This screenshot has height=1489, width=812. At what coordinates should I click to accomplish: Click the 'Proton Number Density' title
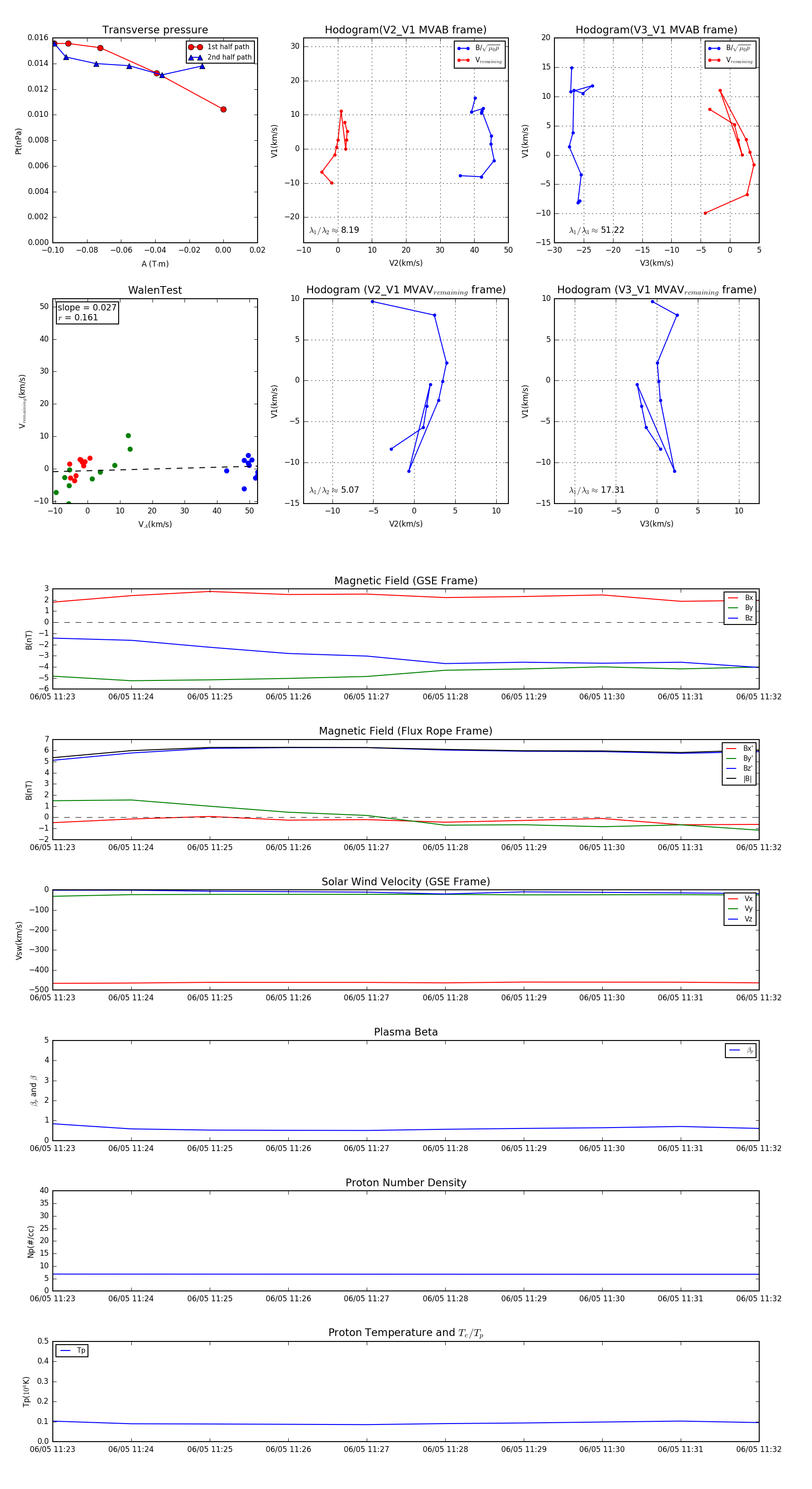406,1183
